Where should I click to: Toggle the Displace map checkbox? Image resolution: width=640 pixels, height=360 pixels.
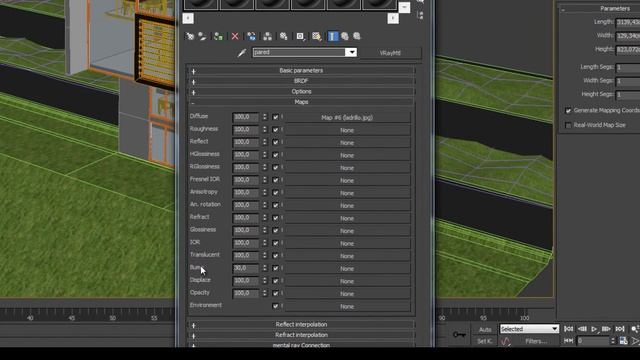pos(275,281)
